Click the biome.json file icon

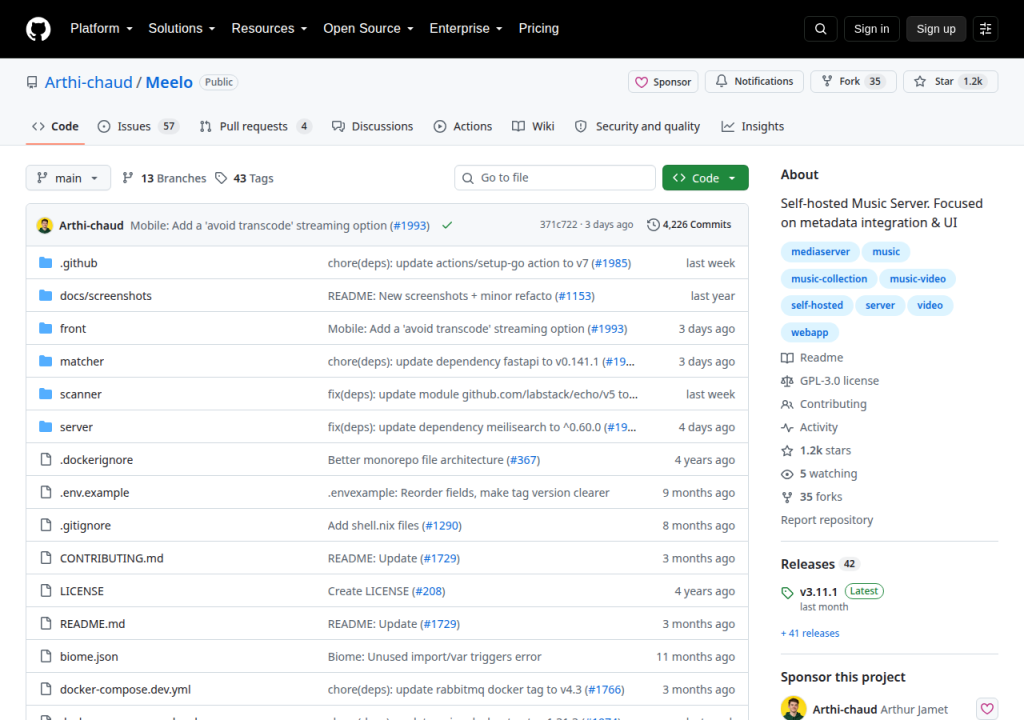point(46,656)
